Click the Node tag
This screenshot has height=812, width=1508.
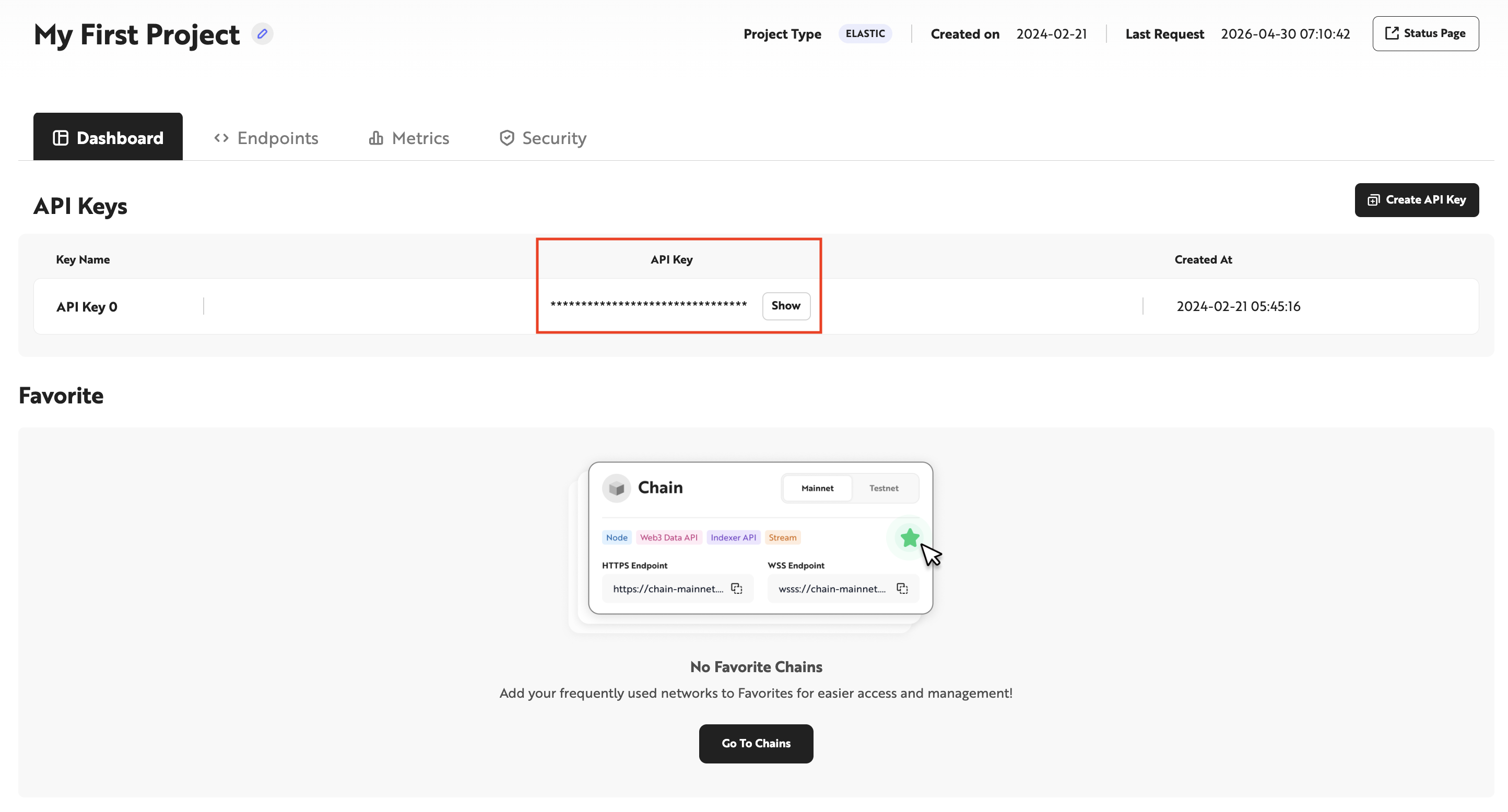pyautogui.click(x=617, y=537)
